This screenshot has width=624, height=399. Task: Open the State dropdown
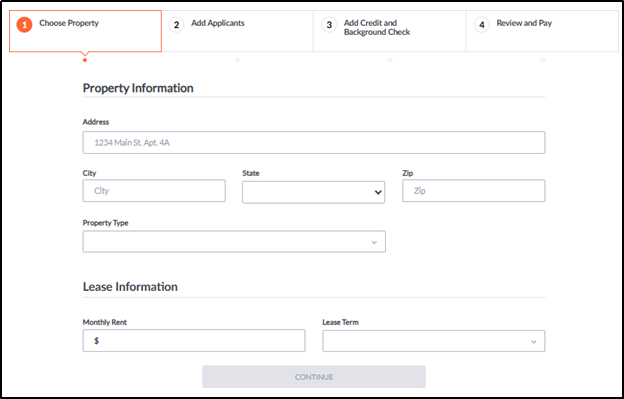pyautogui.click(x=313, y=192)
